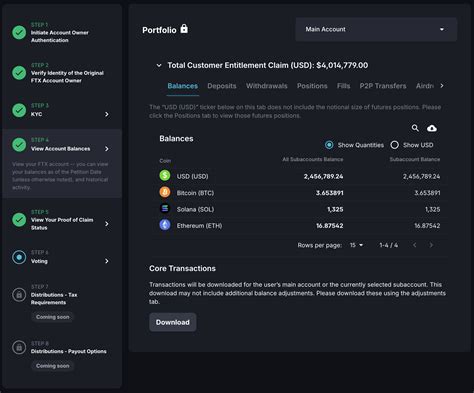
Task: Select the USD (USD) coin name
Action: (192, 176)
